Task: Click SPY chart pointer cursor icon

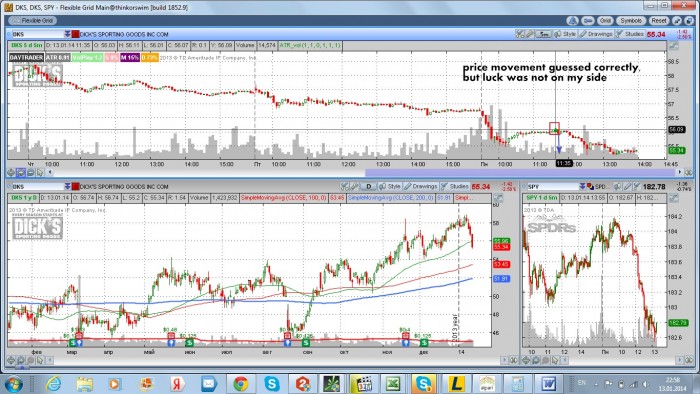Action: tap(554, 360)
